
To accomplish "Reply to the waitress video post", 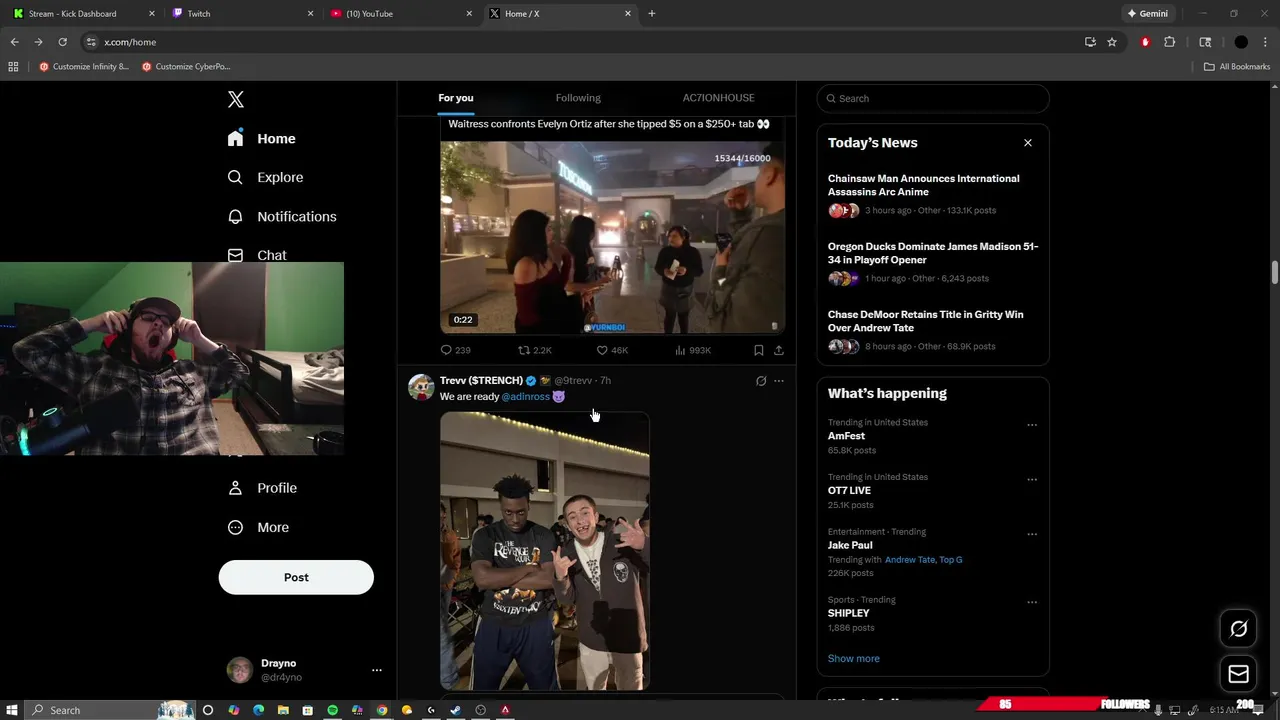I will 455,350.
